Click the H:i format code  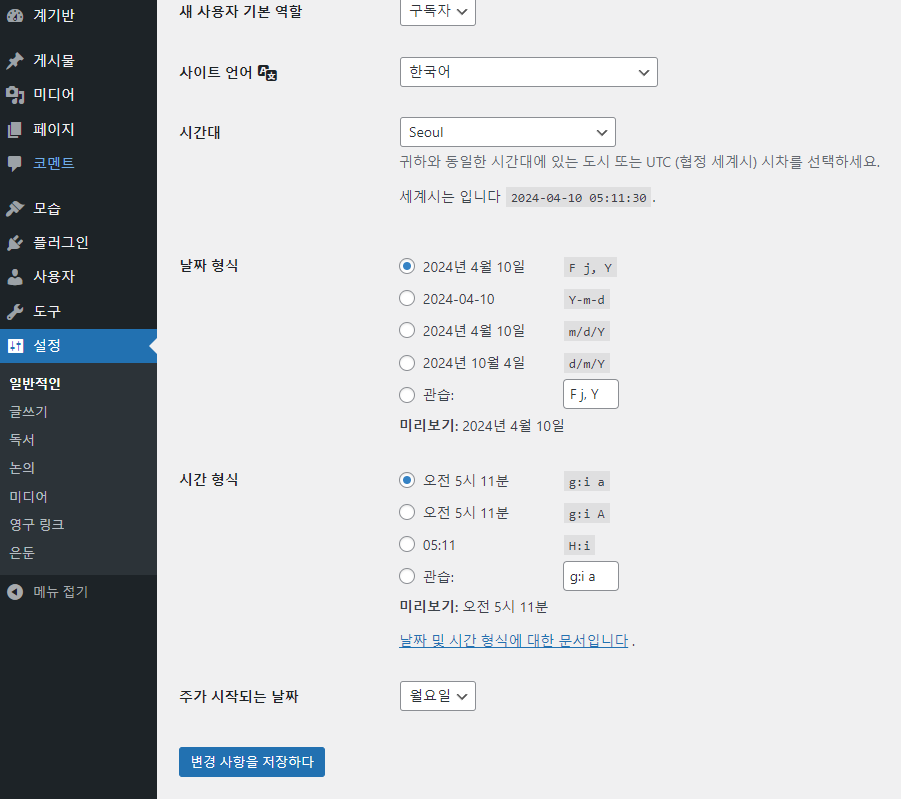(579, 546)
